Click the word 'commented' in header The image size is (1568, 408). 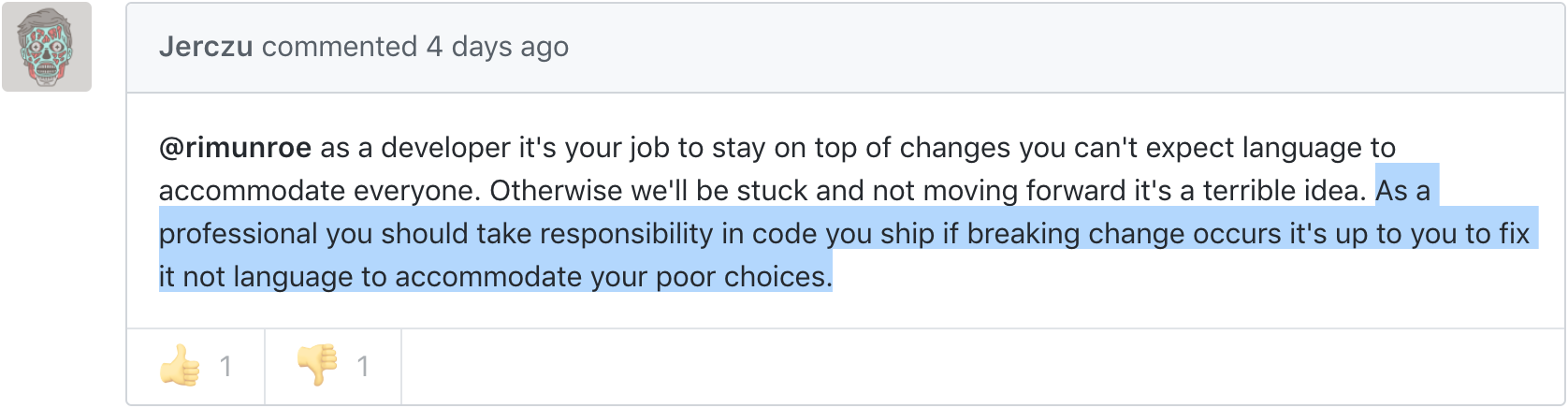(x=340, y=47)
